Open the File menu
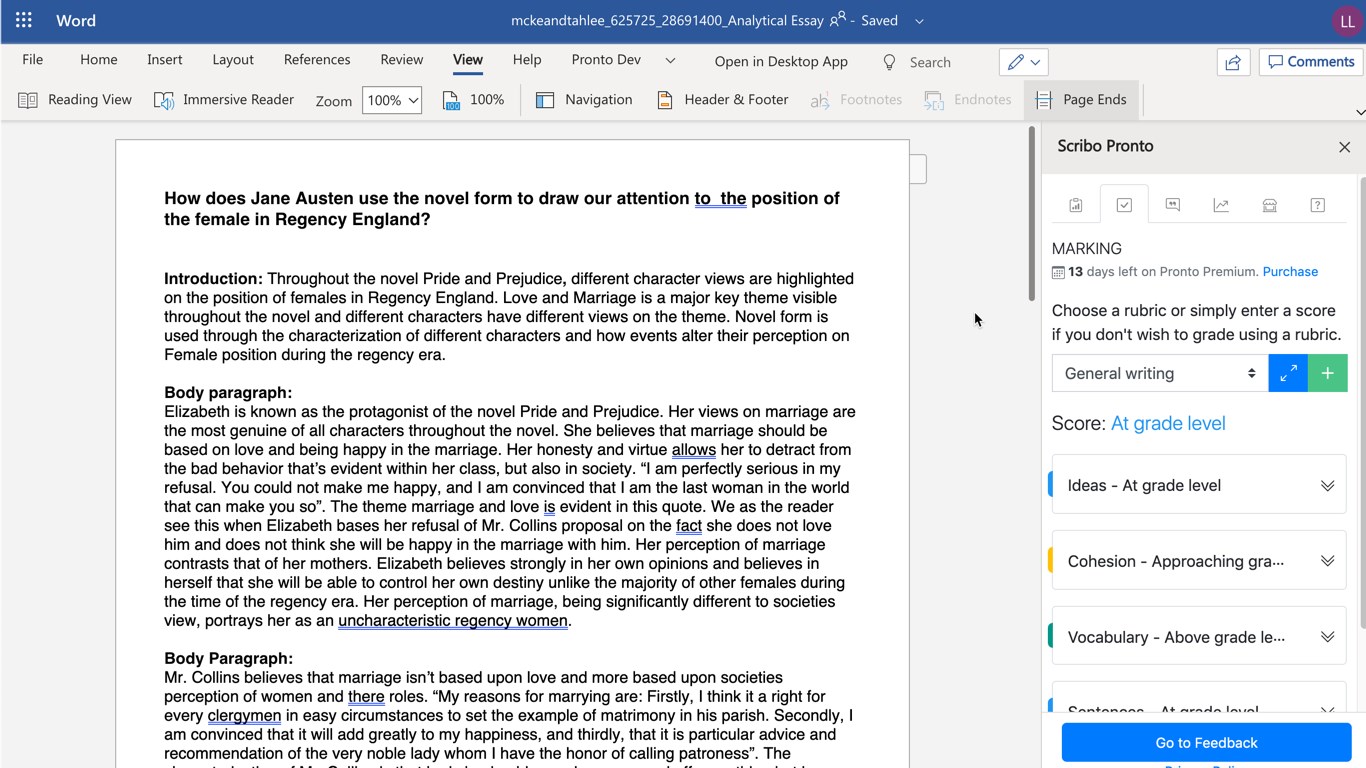The width and height of the screenshot is (1366, 768). [33, 59]
